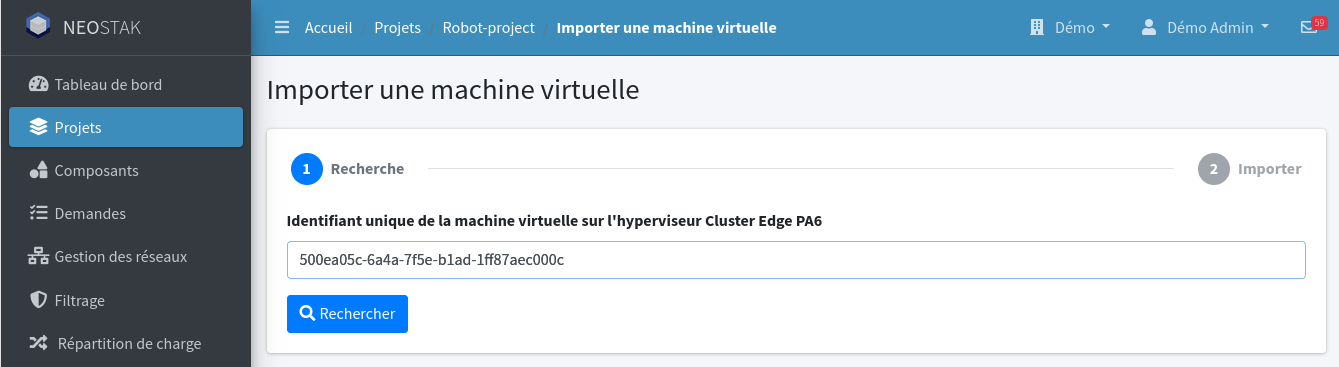Image resolution: width=1339 pixels, height=367 pixels.
Task: Open Composants menu item
Action: click(126, 170)
